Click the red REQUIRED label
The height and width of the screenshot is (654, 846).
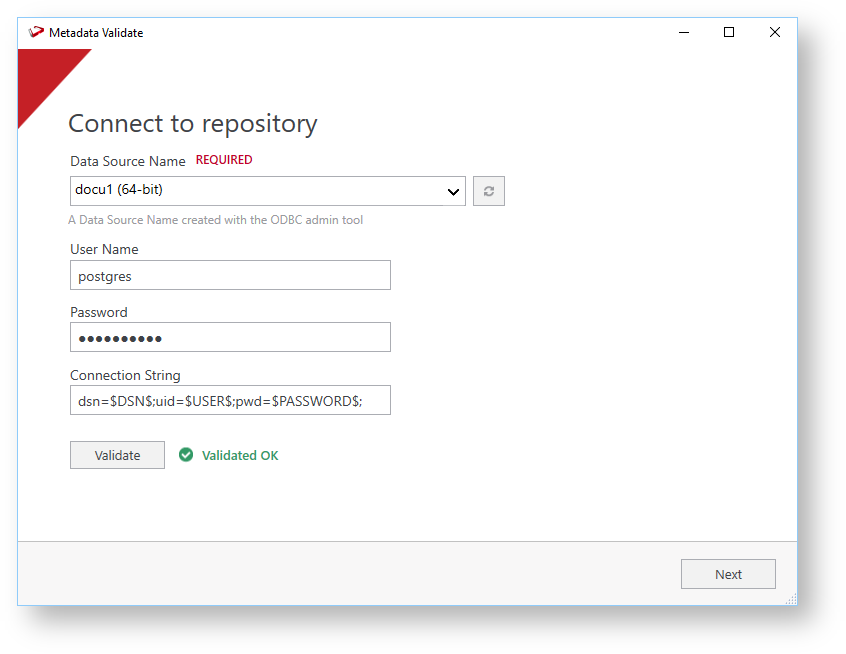(224, 160)
